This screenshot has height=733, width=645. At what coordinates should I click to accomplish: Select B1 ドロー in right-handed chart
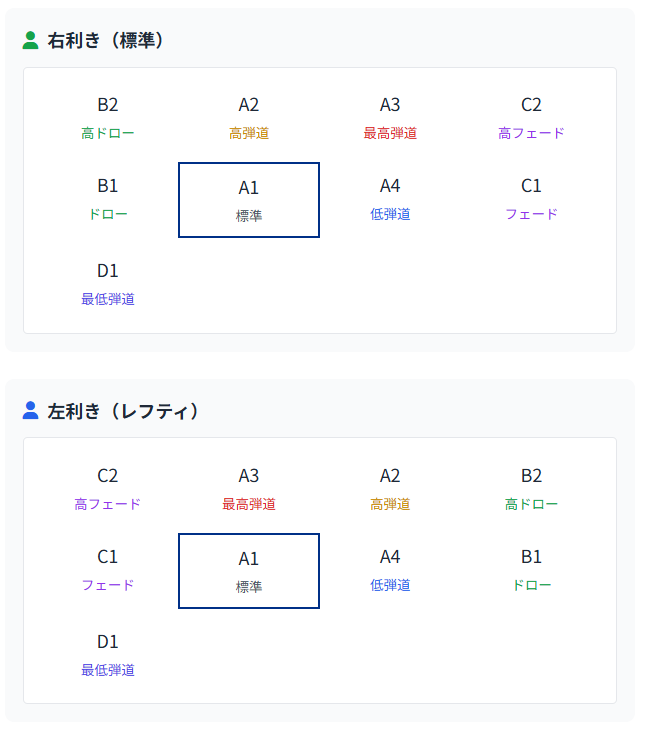click(108, 198)
